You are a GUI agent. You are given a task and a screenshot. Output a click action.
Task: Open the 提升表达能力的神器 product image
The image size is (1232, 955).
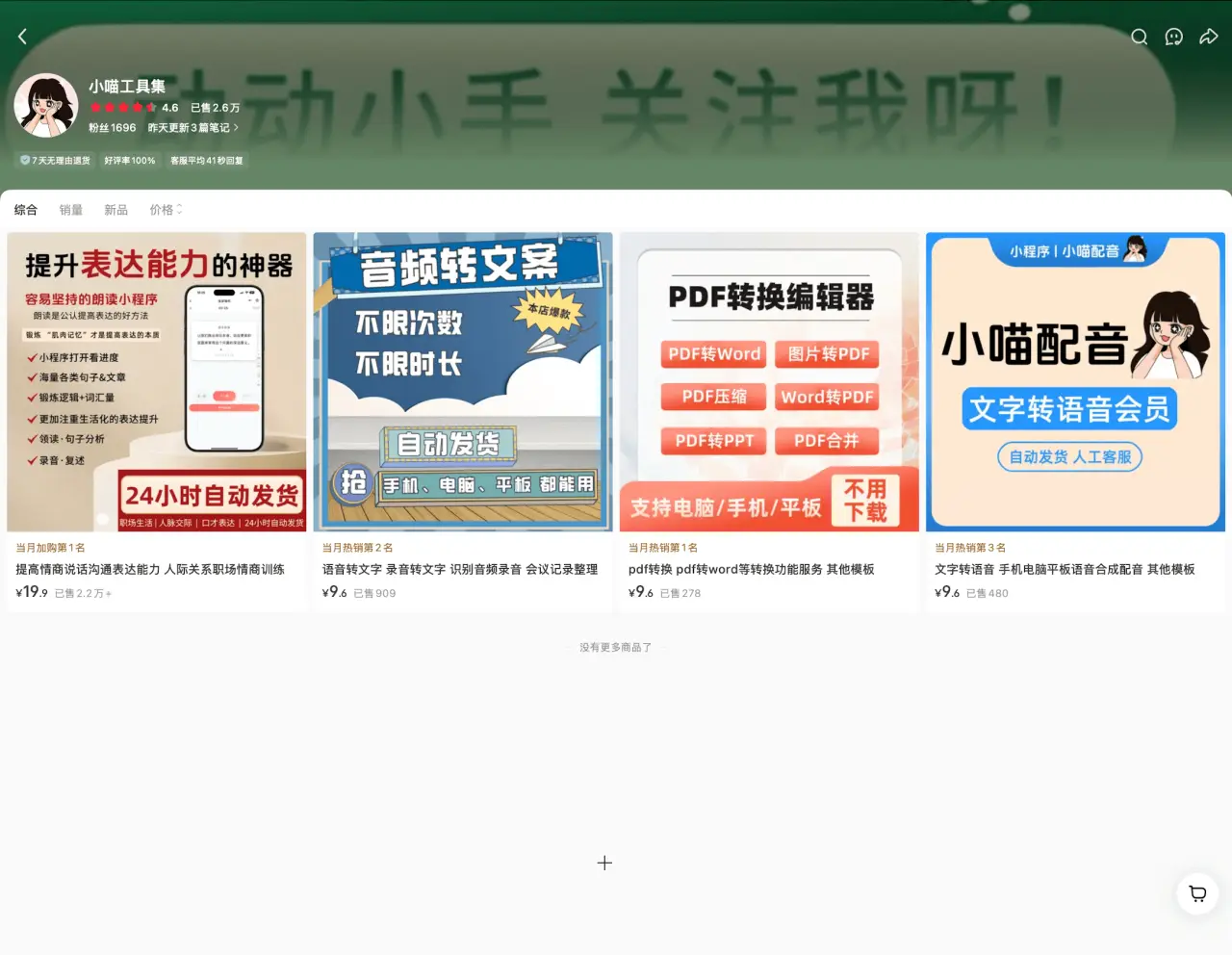pyautogui.click(x=157, y=381)
